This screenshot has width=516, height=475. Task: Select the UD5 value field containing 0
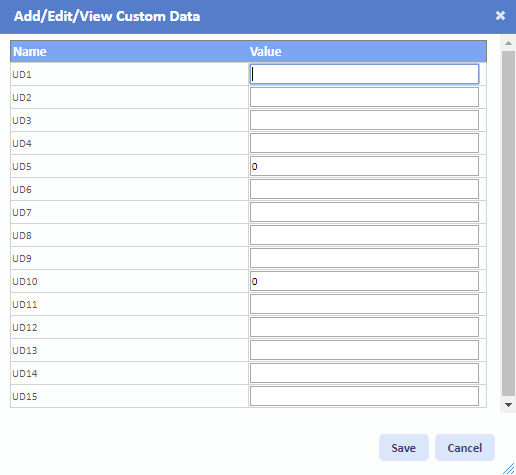pyautogui.click(x=364, y=166)
